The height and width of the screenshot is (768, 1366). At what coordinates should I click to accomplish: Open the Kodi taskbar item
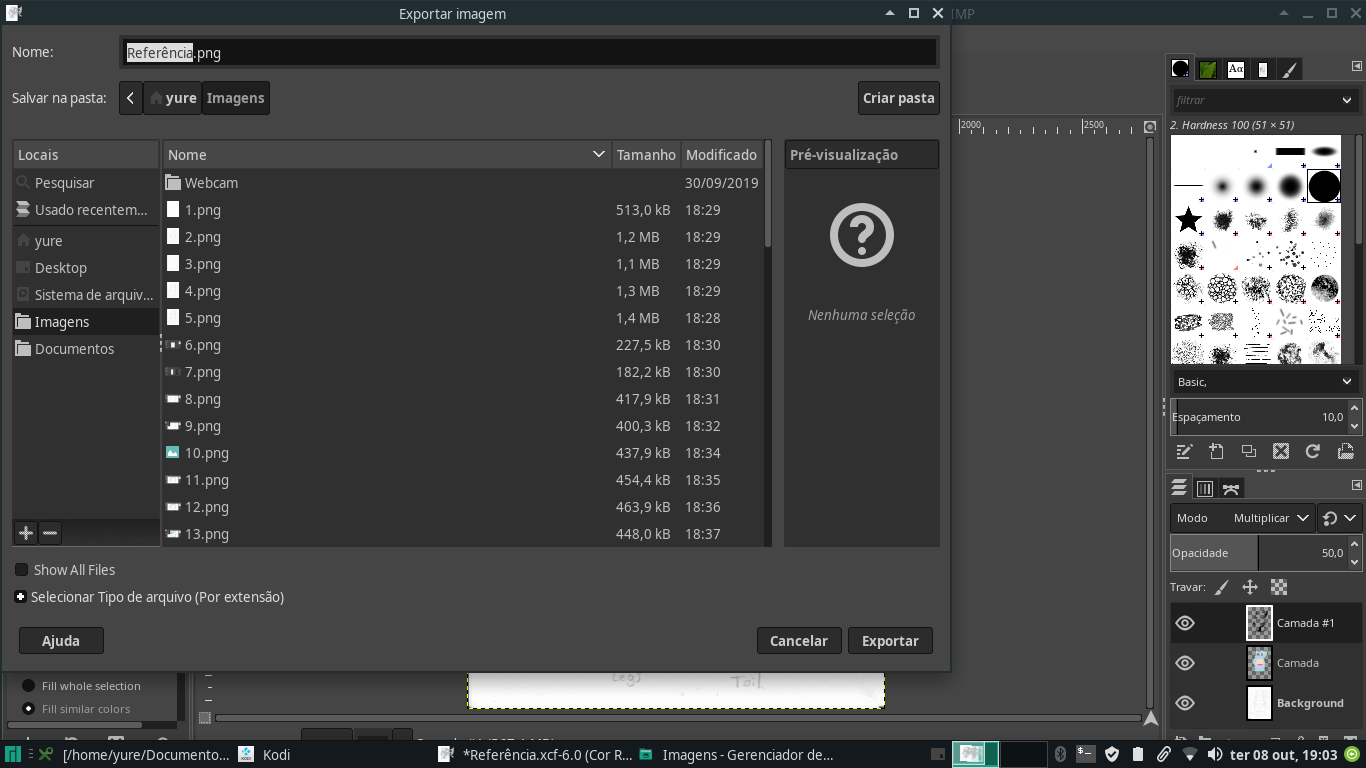266,754
